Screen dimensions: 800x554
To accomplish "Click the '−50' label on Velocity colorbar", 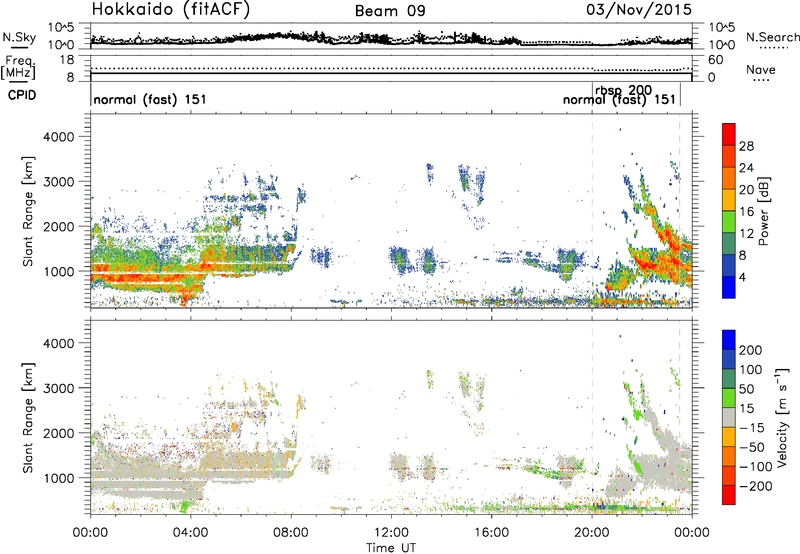I will click(752, 447).
